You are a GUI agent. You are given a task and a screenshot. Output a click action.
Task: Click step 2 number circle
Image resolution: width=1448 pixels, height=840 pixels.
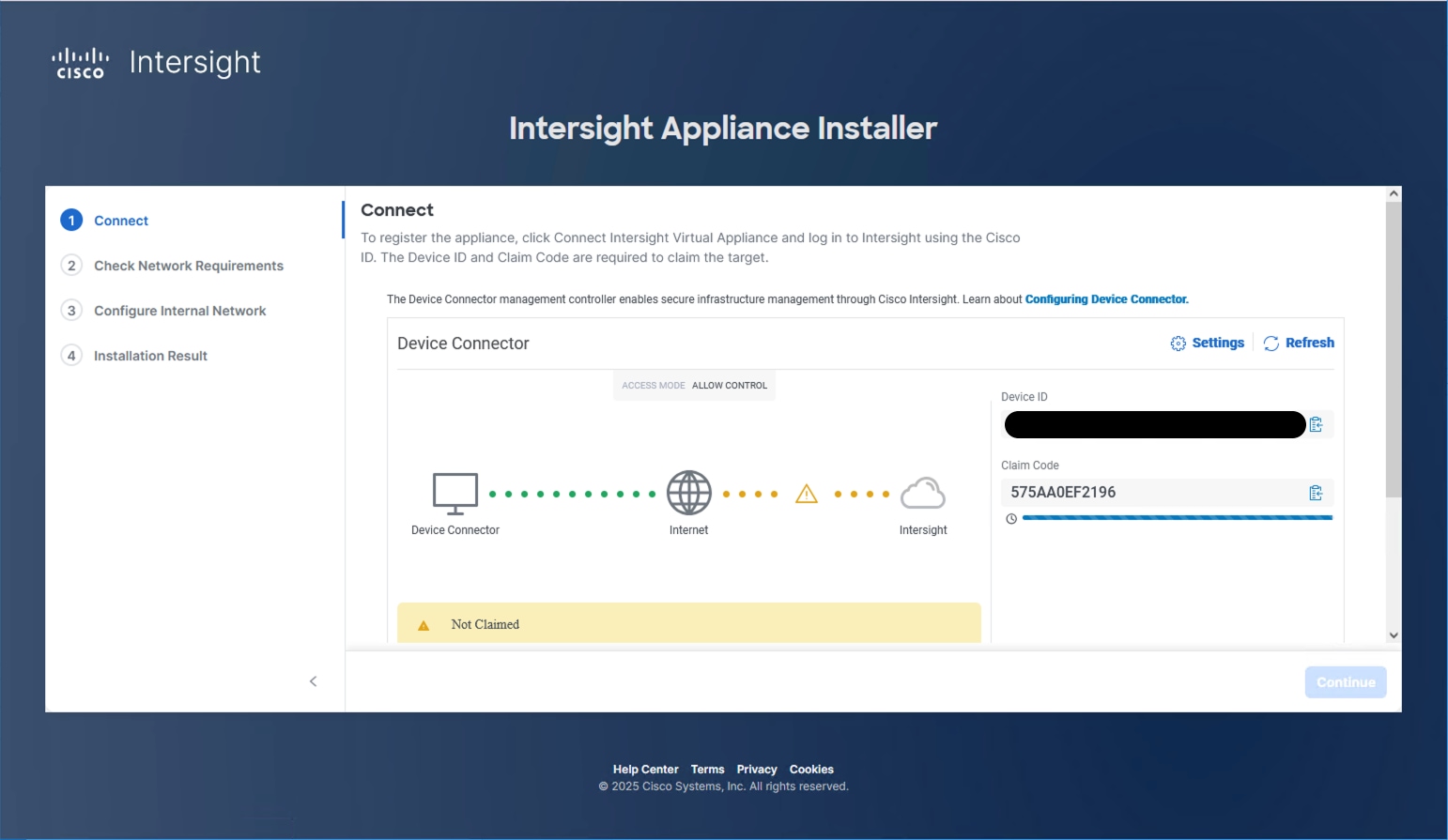(x=71, y=266)
